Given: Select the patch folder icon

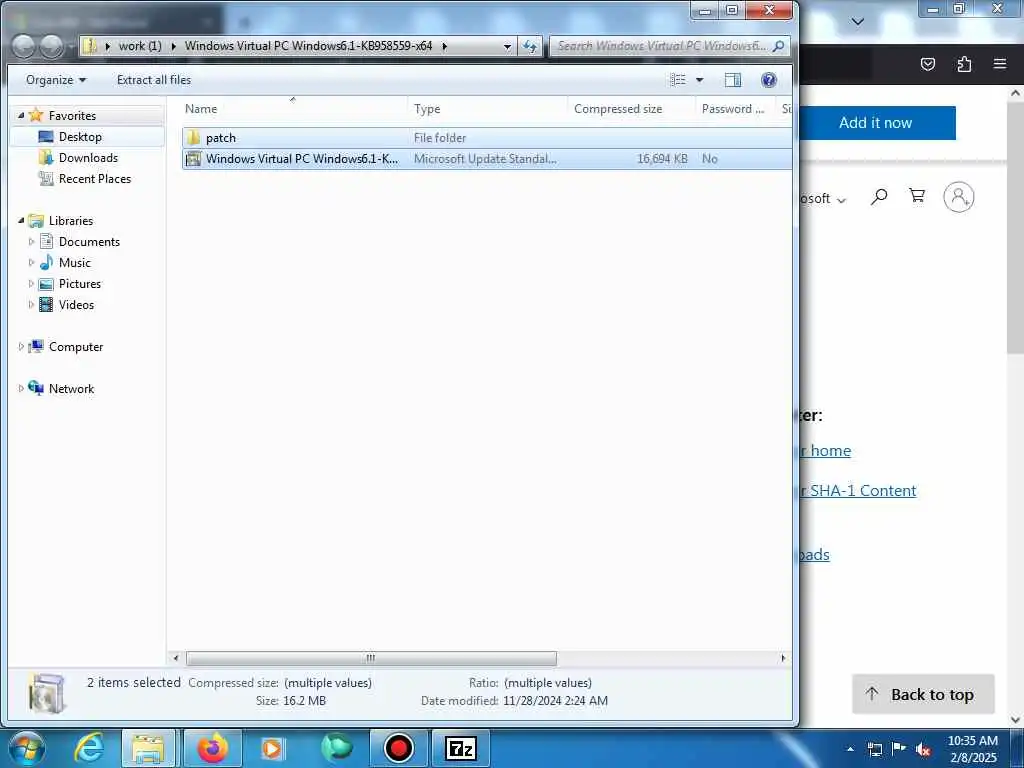Looking at the screenshot, I should coord(193,138).
